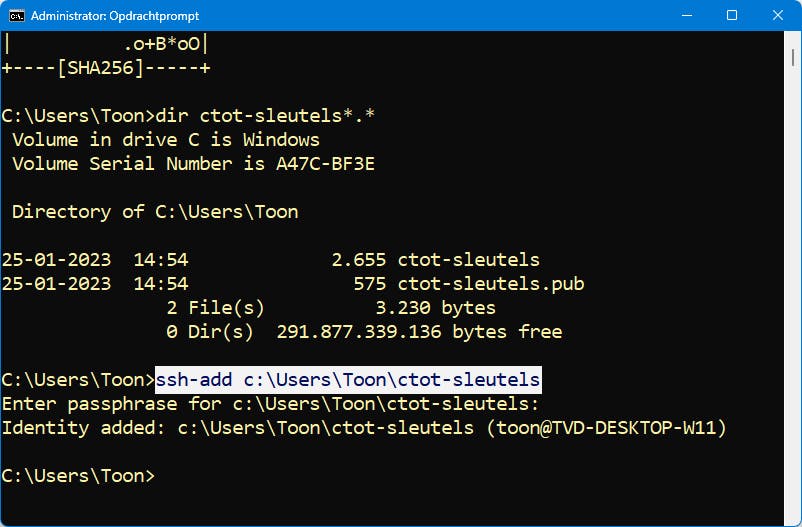Click the '2 File(s) 3.230 bytes' summary
This screenshot has width=802, height=527.
click(x=330, y=308)
